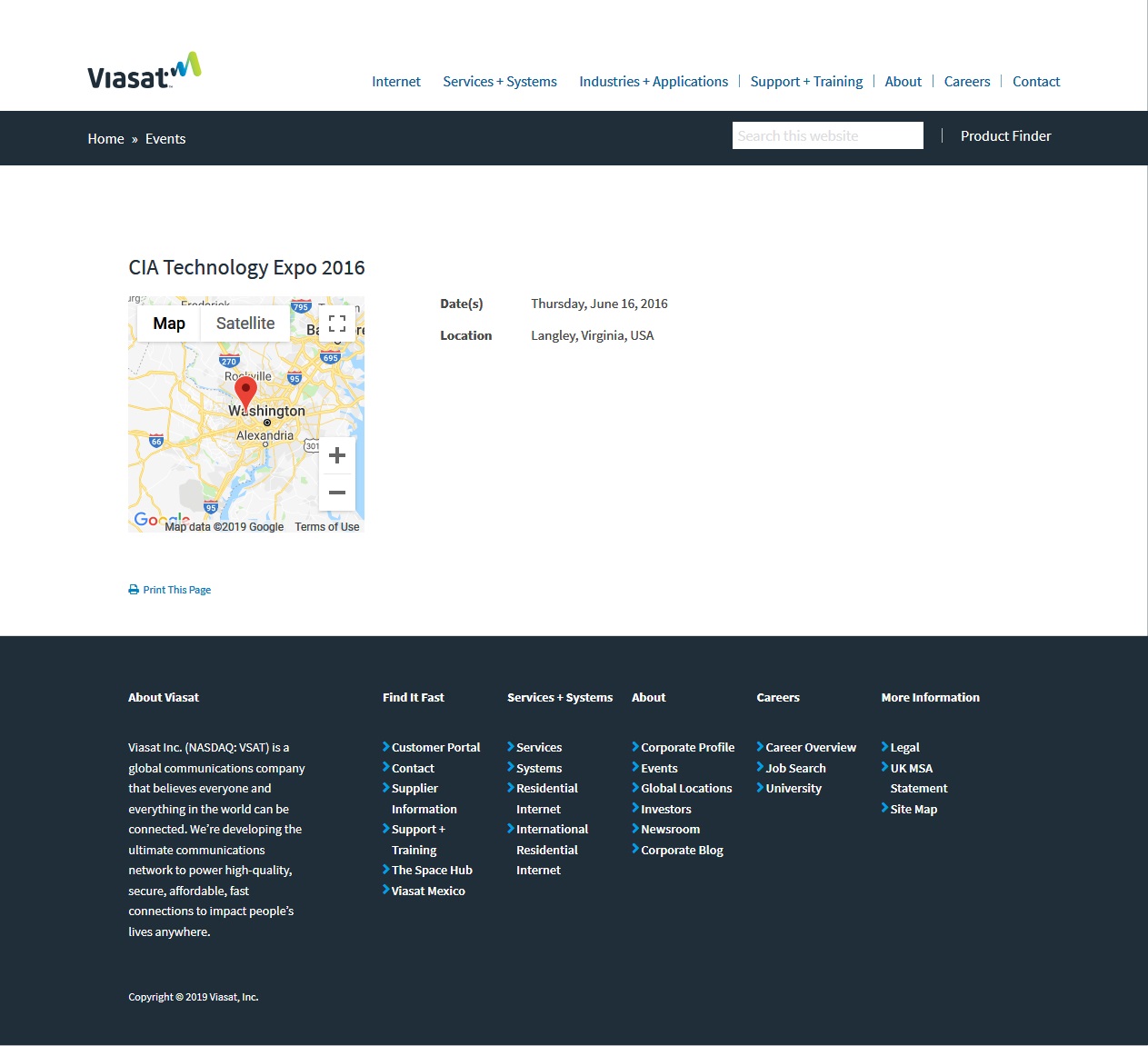Click location text Langley, Virginia, USA
This screenshot has height=1046, width=1148.
pos(593,336)
